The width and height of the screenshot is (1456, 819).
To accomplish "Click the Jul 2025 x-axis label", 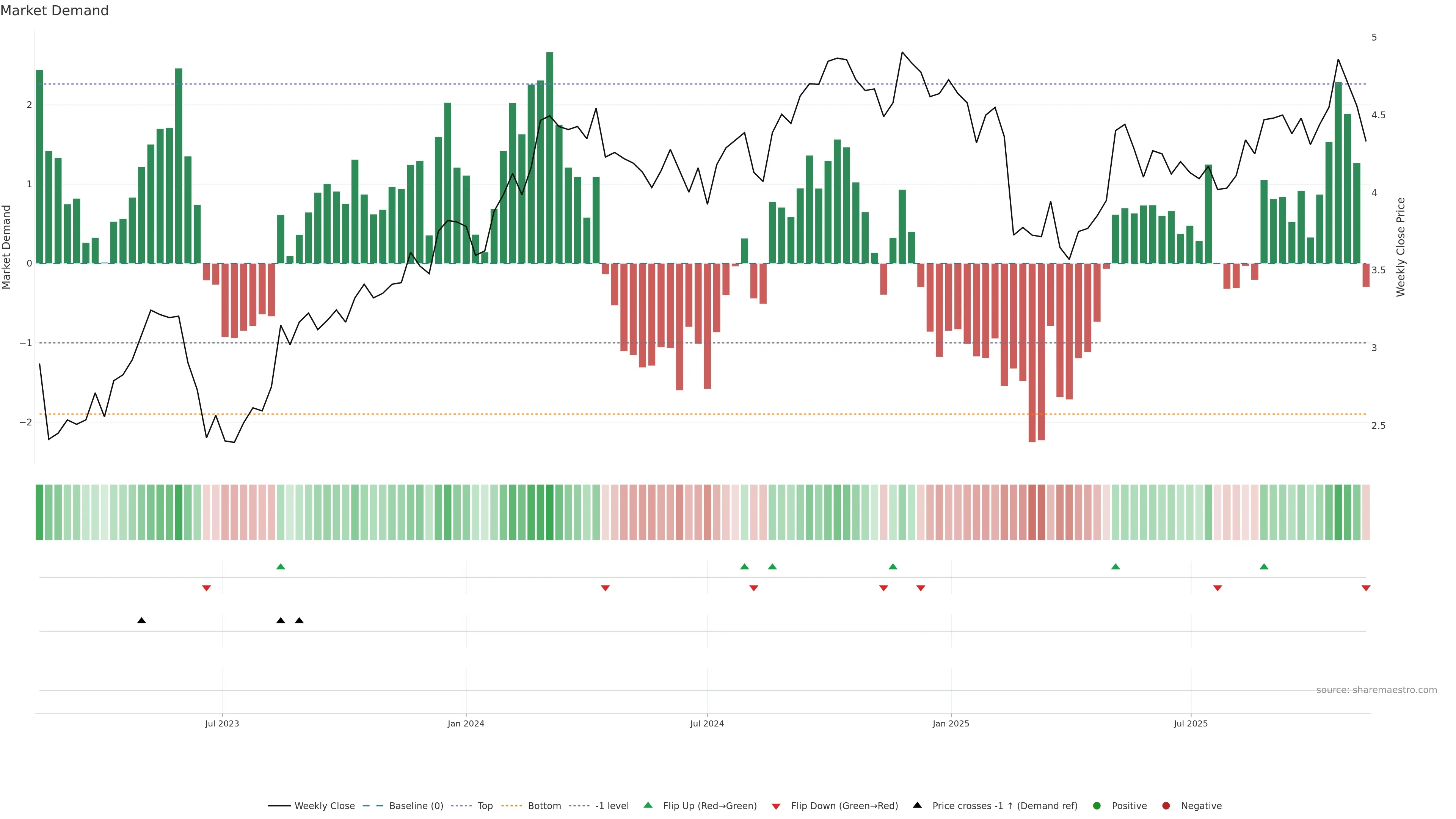I will click(1190, 723).
